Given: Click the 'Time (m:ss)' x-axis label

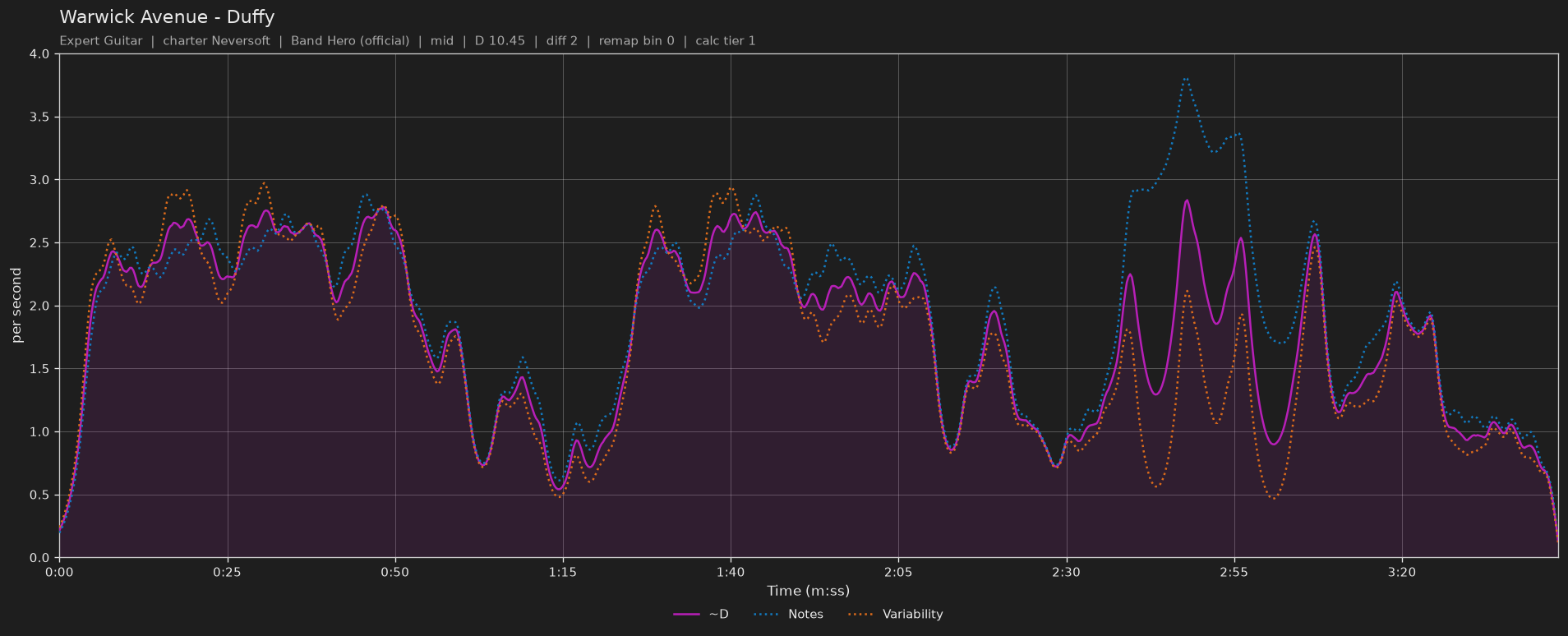Looking at the screenshot, I should click(x=808, y=591).
